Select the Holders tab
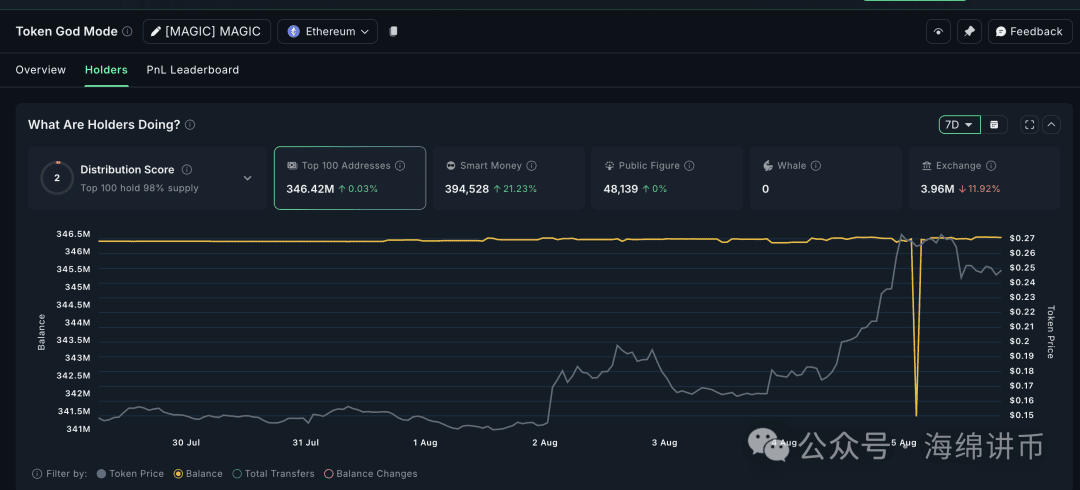This screenshot has height=490, width=1080. point(106,70)
